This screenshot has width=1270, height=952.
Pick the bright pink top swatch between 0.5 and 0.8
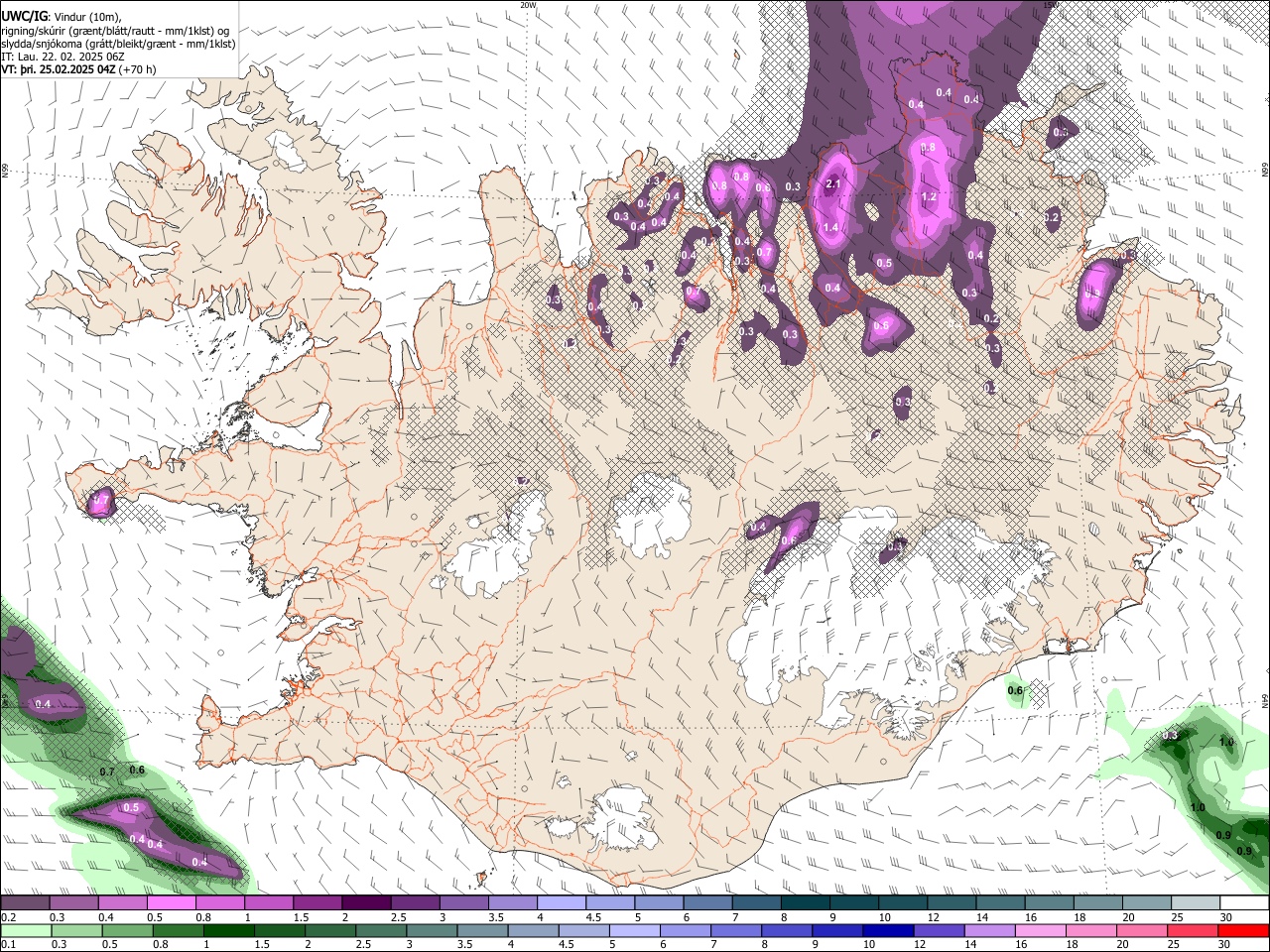point(172,903)
